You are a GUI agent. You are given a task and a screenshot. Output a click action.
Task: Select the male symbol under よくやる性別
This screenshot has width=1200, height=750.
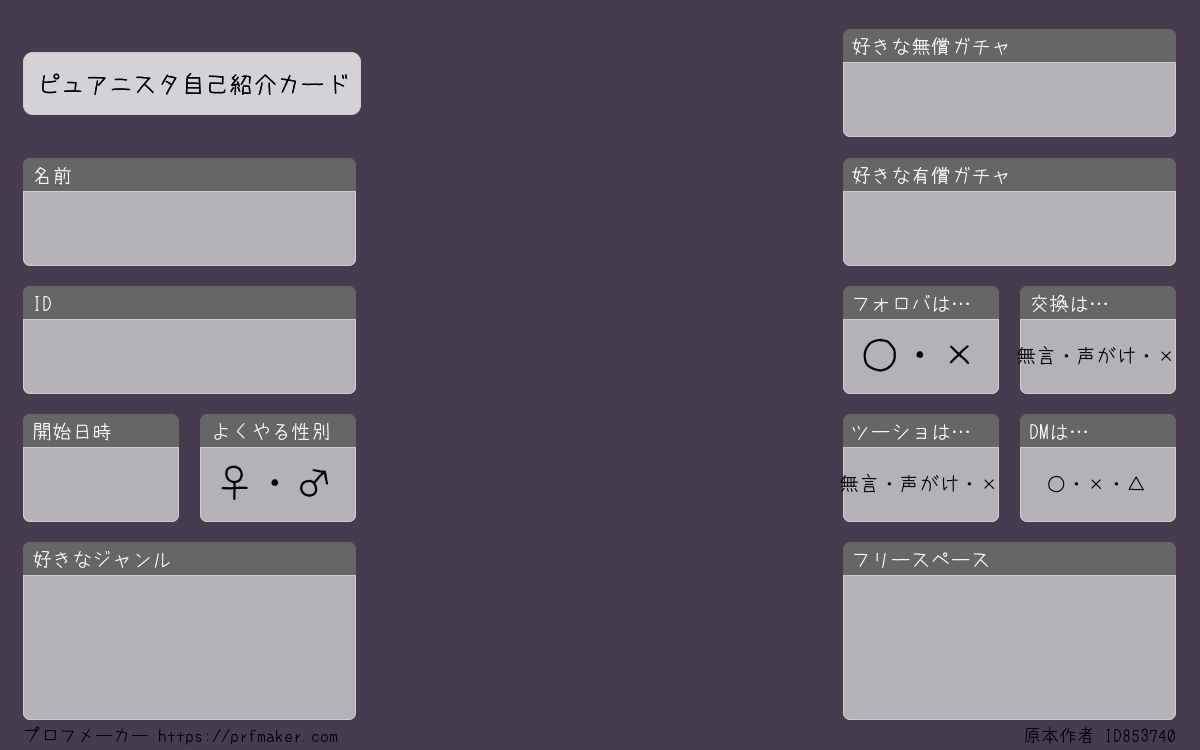(x=314, y=483)
